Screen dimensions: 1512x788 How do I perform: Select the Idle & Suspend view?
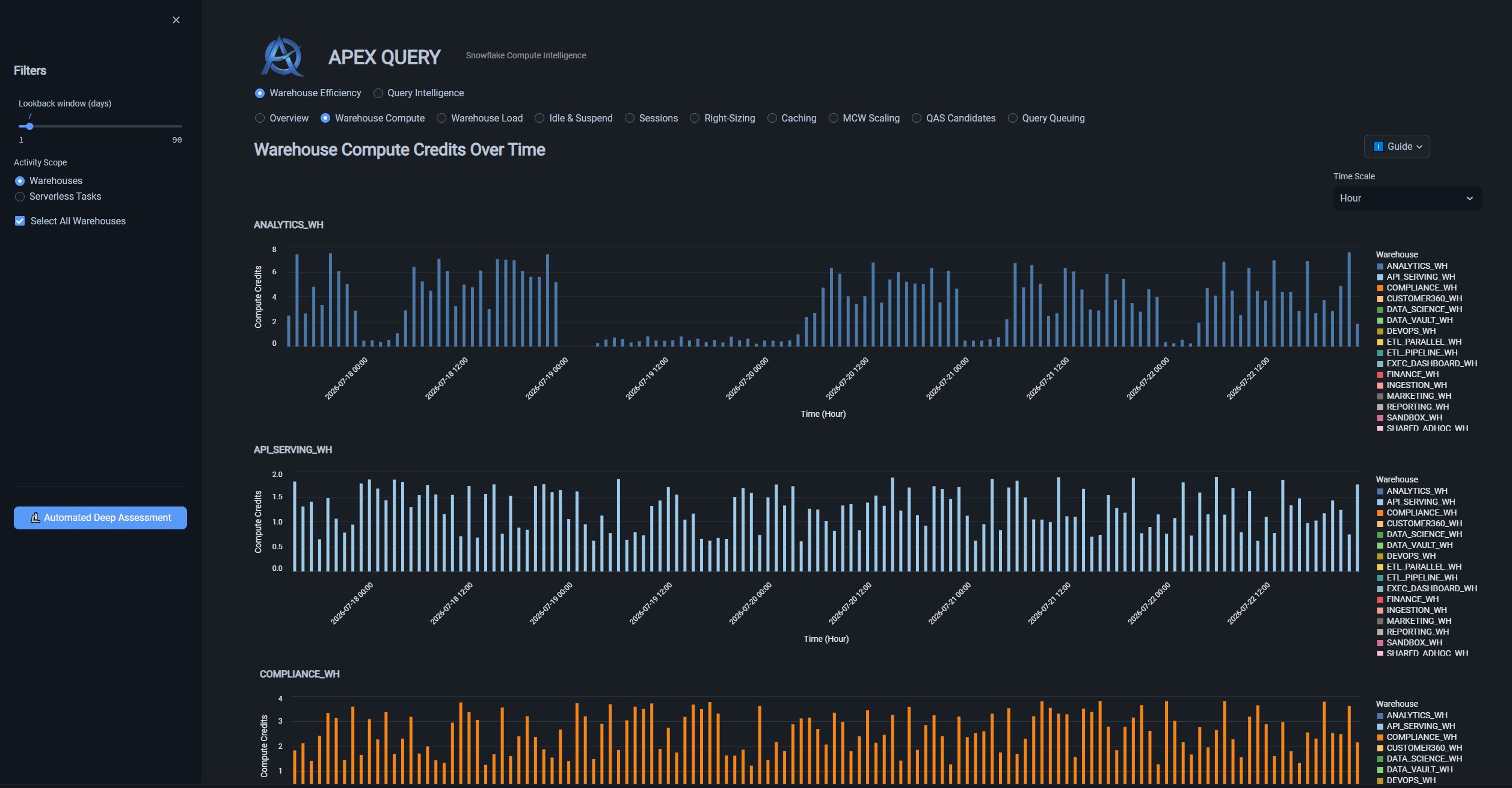(x=573, y=119)
